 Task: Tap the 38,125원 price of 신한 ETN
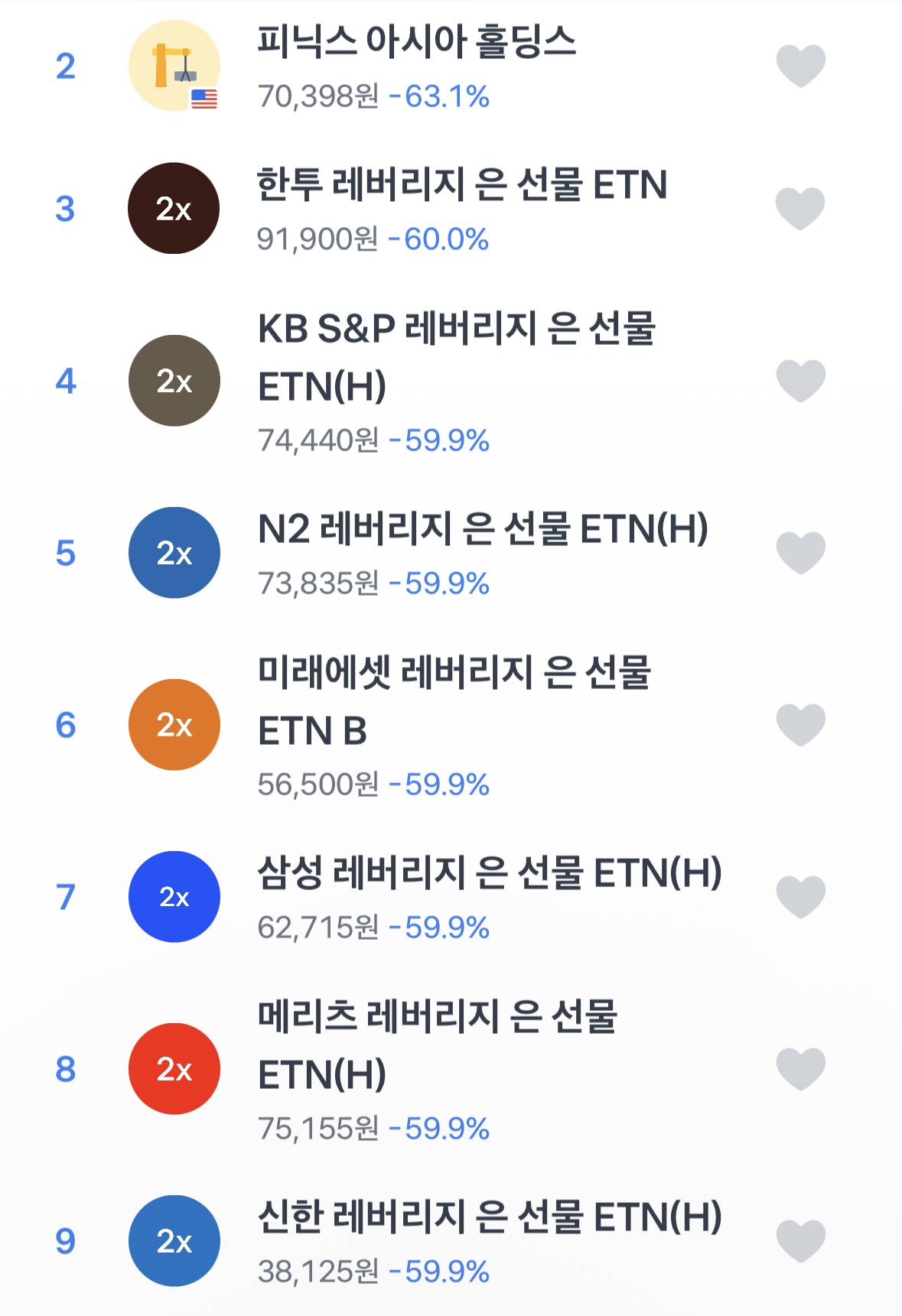(x=317, y=1272)
